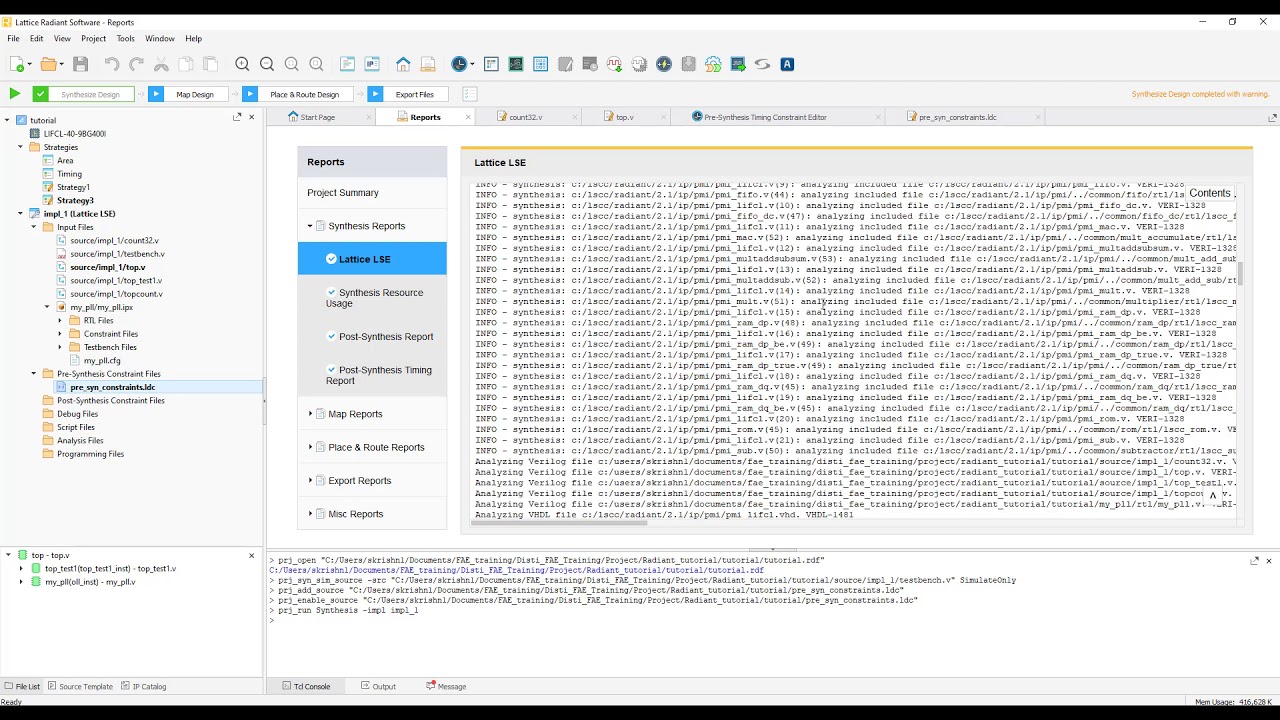Close the hierarchy top - top.v panel
Viewport: 1280px width, 720px height.
[x=251, y=555]
